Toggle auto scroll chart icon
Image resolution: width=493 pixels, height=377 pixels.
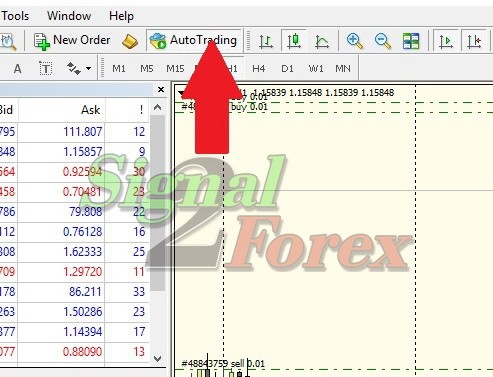coord(446,41)
